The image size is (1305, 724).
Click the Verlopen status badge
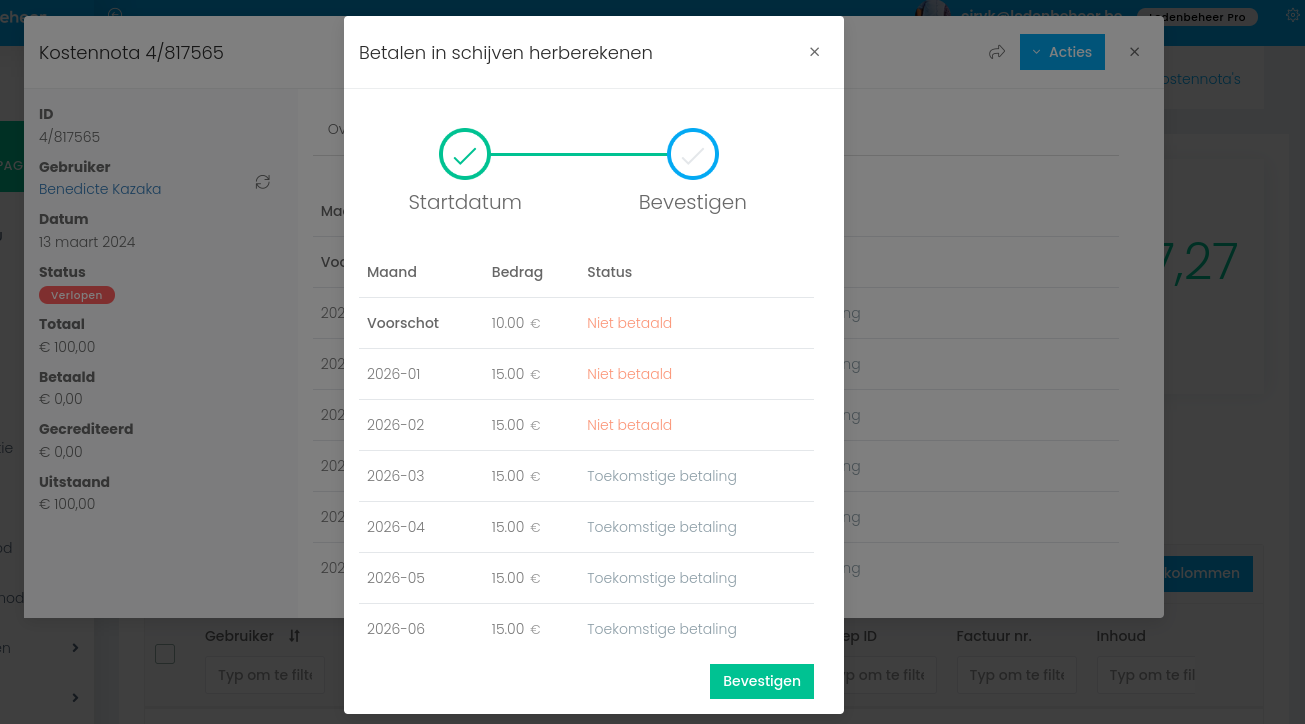pyautogui.click(x=77, y=295)
